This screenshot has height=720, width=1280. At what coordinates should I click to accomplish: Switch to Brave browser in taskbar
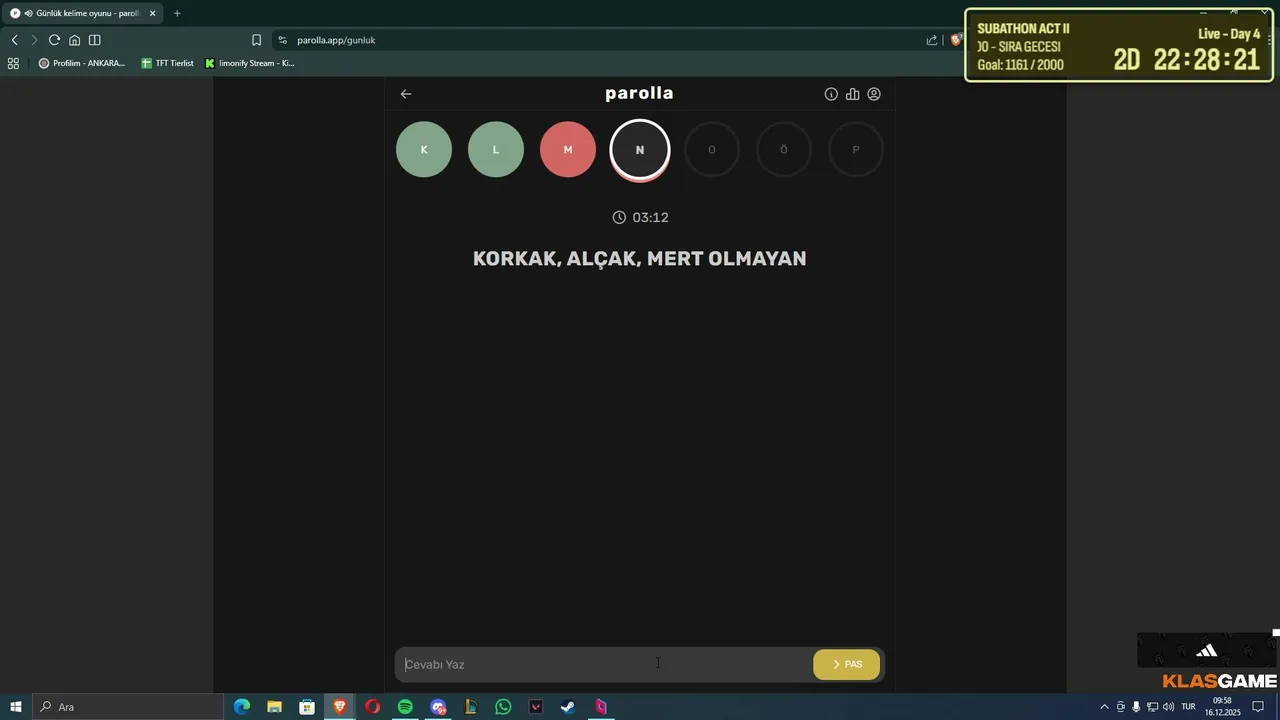(x=340, y=707)
